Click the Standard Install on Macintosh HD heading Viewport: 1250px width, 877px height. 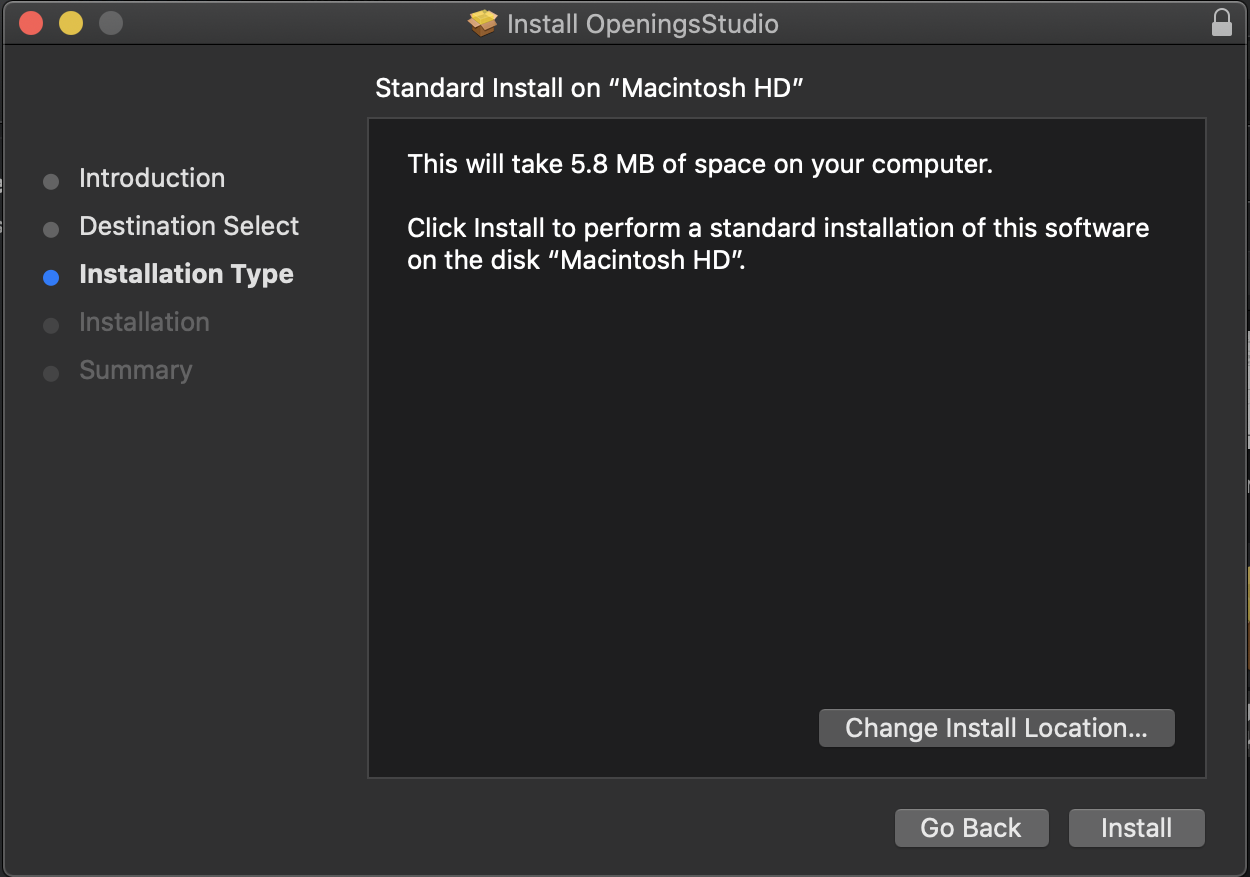pos(589,88)
